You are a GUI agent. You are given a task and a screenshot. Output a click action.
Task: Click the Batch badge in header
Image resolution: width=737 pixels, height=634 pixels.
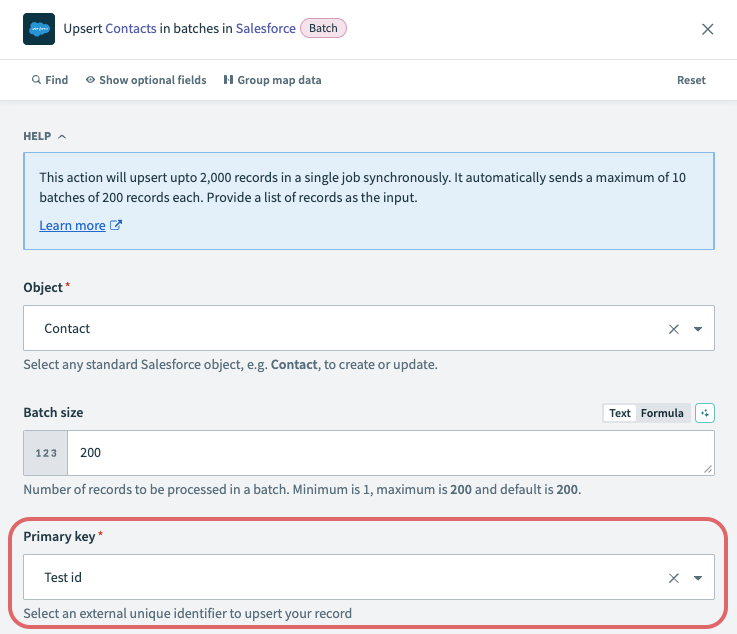[323, 29]
